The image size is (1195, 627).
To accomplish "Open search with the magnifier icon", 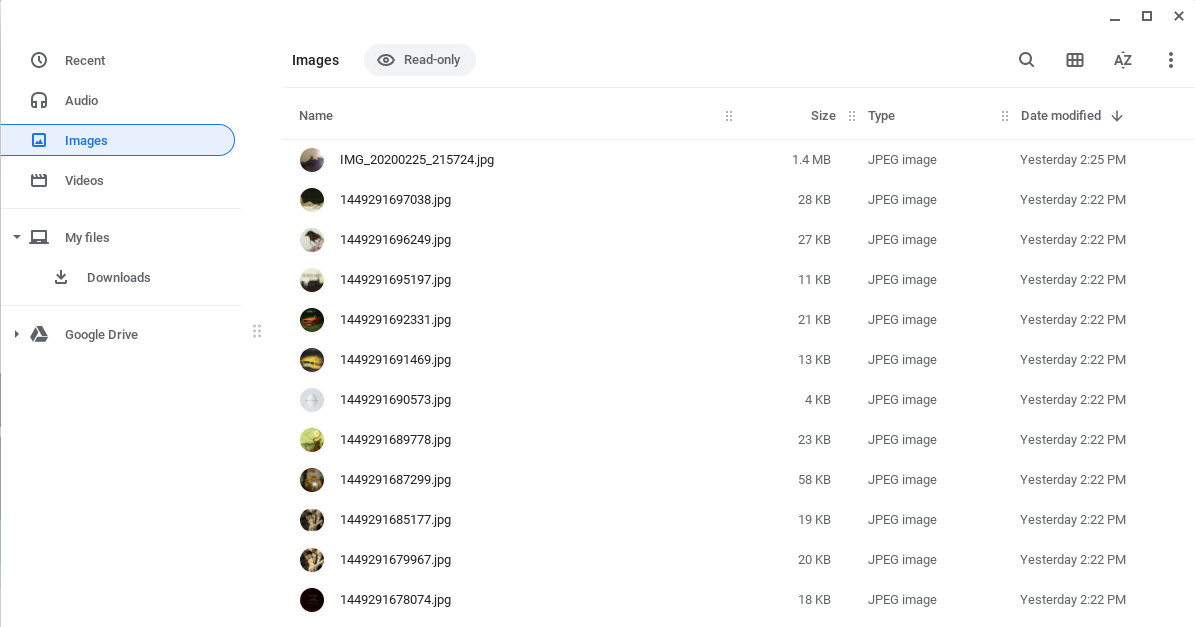I will pyautogui.click(x=1027, y=60).
